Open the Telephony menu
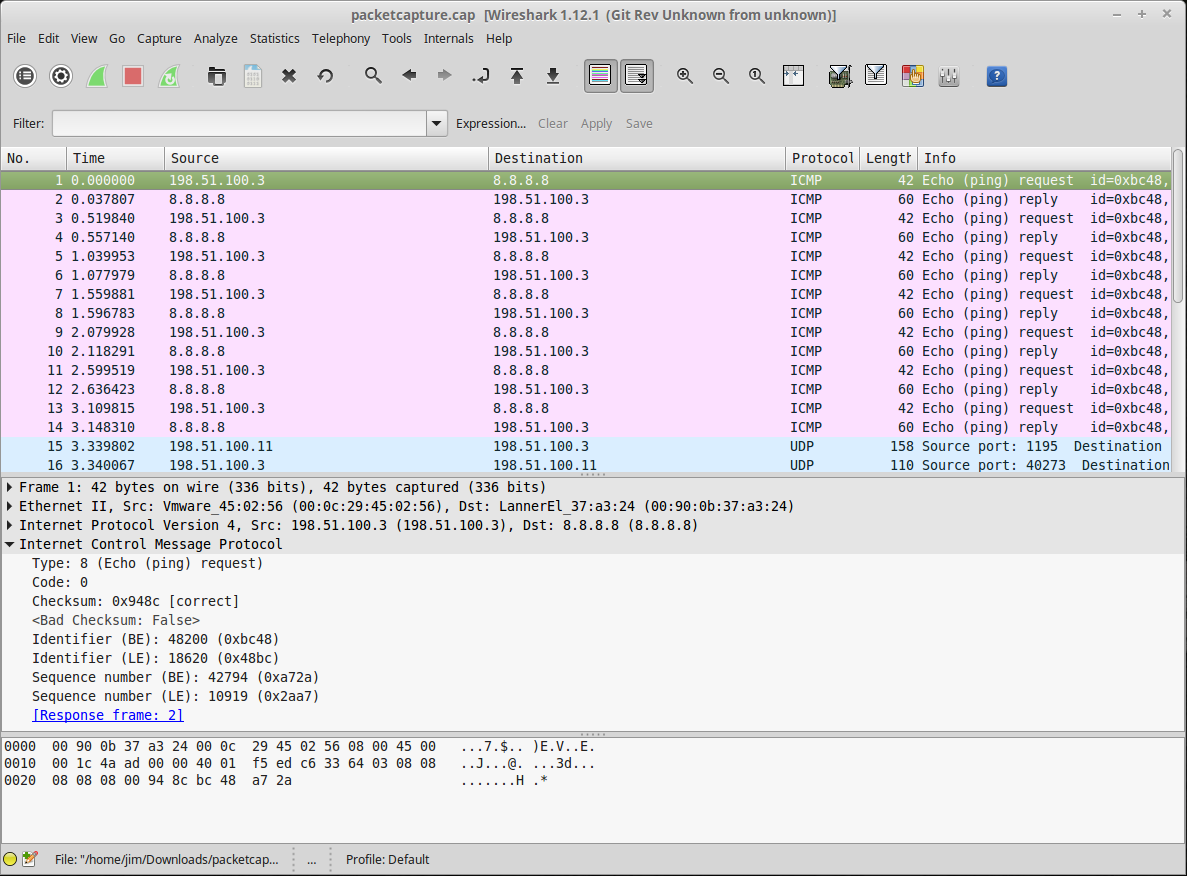Image resolution: width=1187 pixels, height=876 pixels. (x=341, y=38)
